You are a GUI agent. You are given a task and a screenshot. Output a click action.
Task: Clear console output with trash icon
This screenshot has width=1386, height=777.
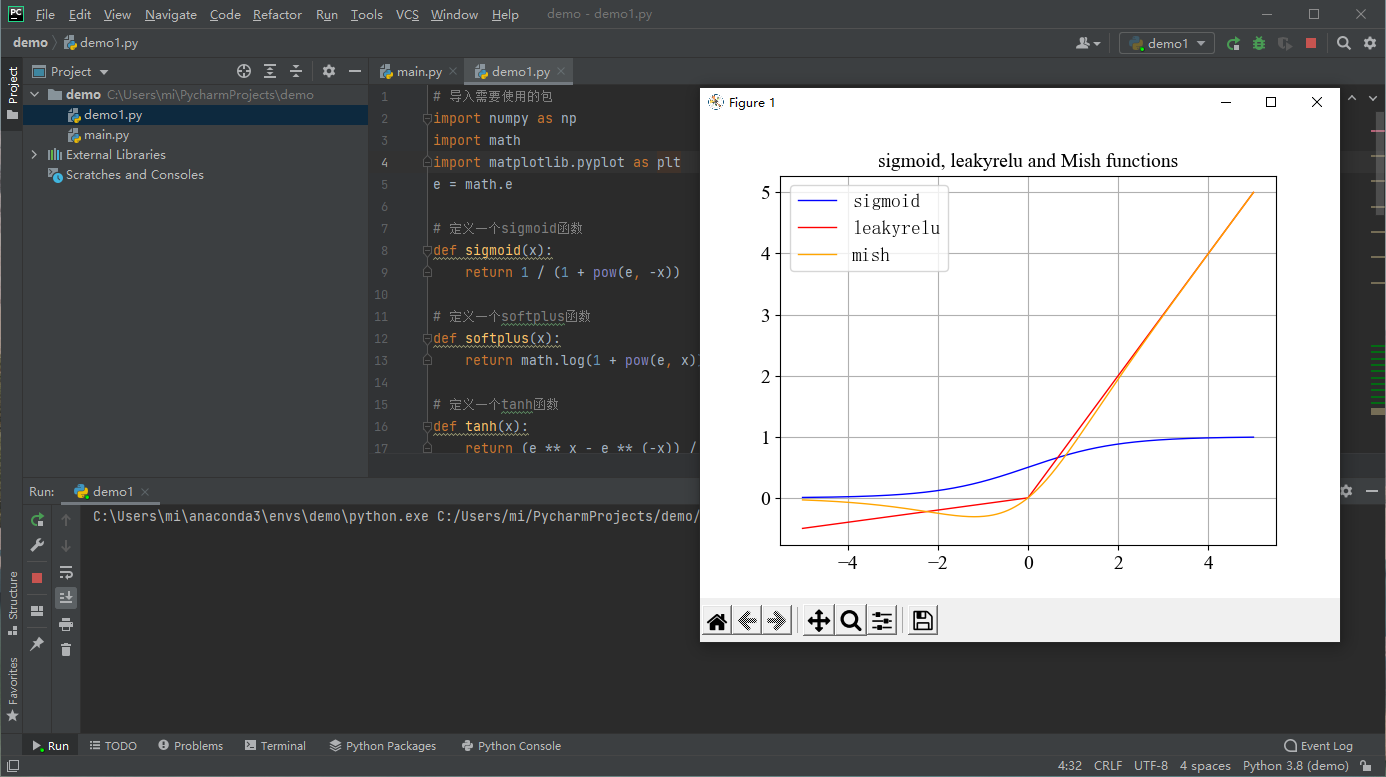point(66,649)
